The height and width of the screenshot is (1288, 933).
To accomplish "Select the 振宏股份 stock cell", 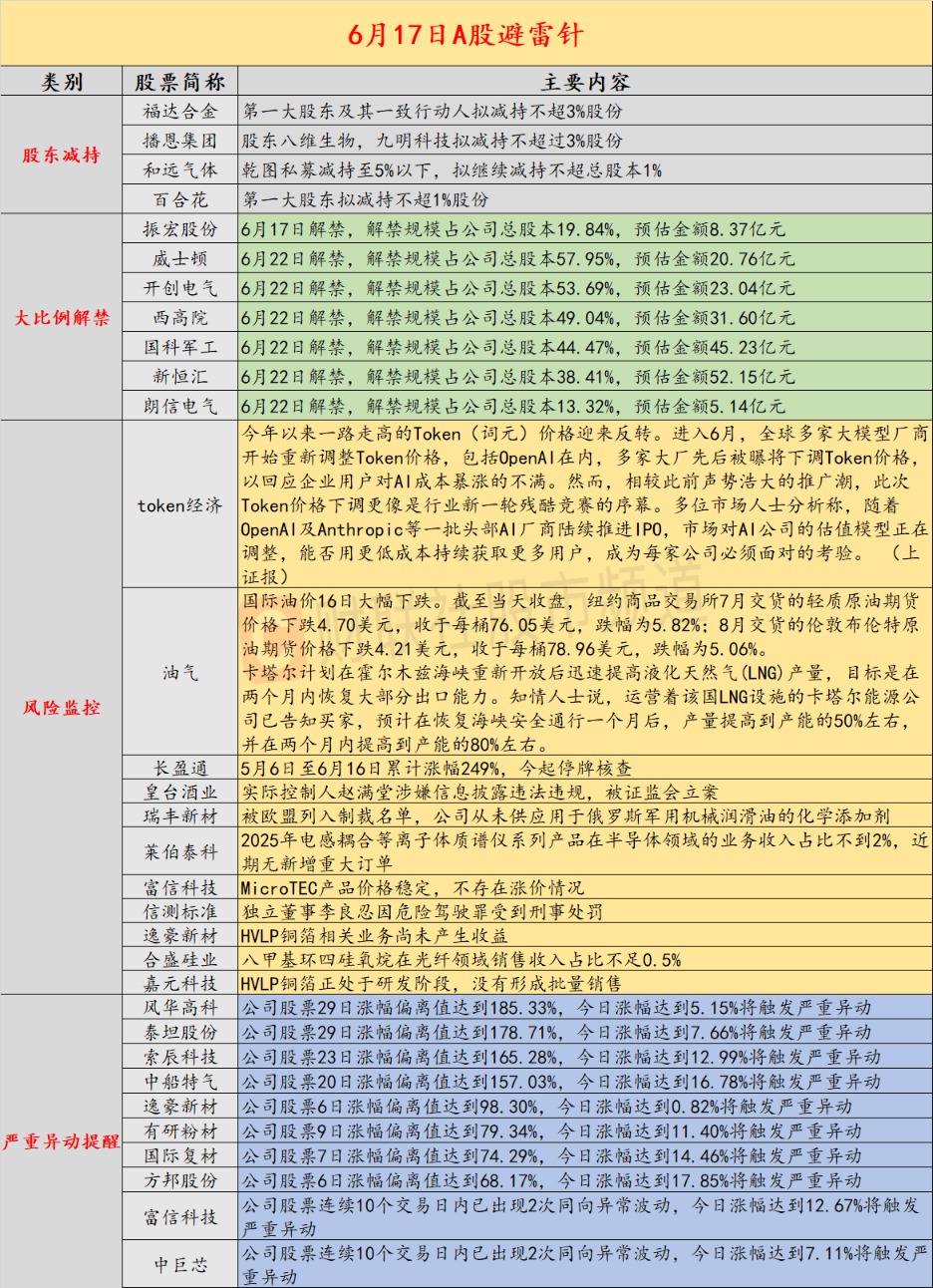I will (x=180, y=229).
